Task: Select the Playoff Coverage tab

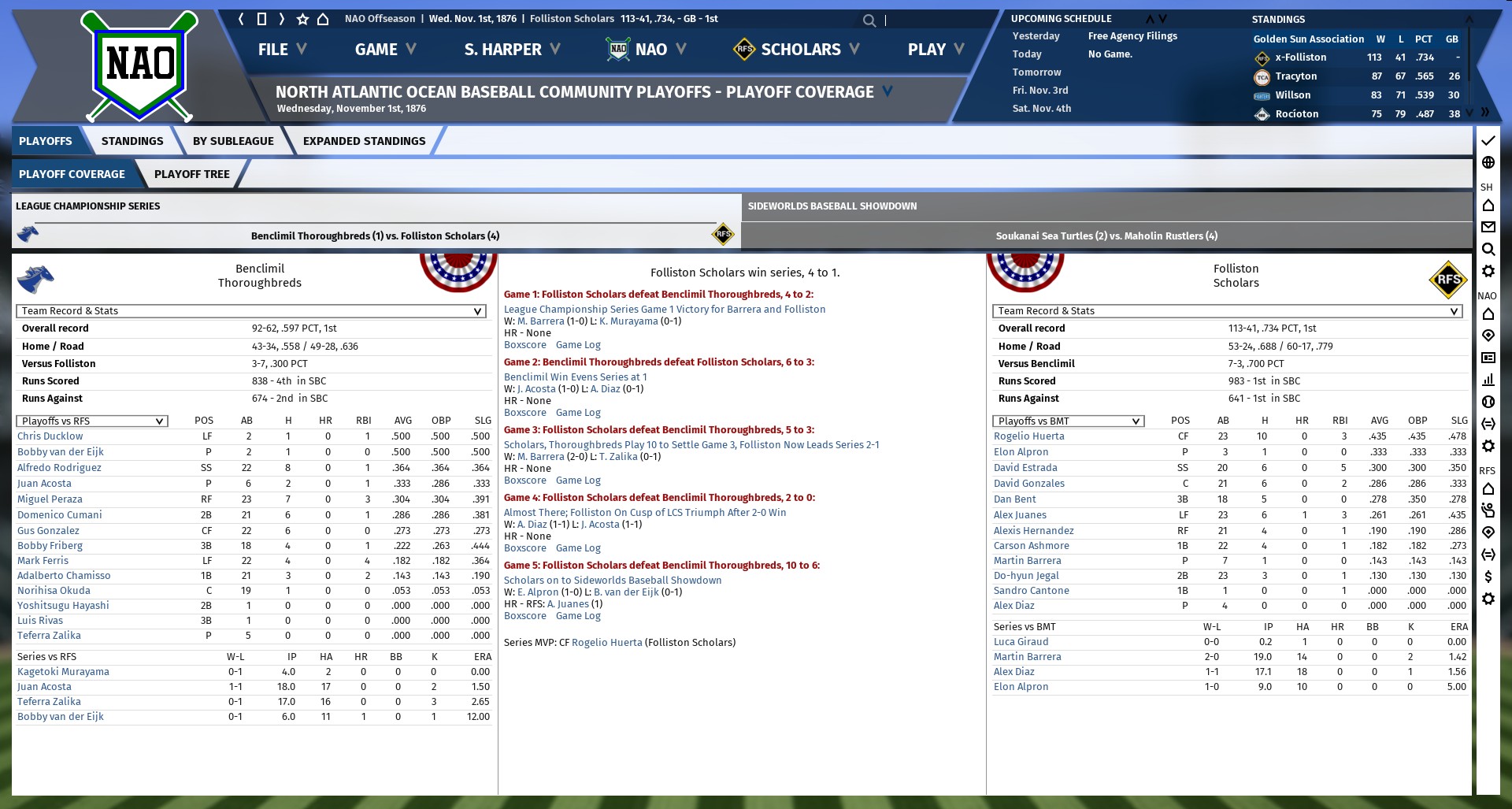Action: 72,174
